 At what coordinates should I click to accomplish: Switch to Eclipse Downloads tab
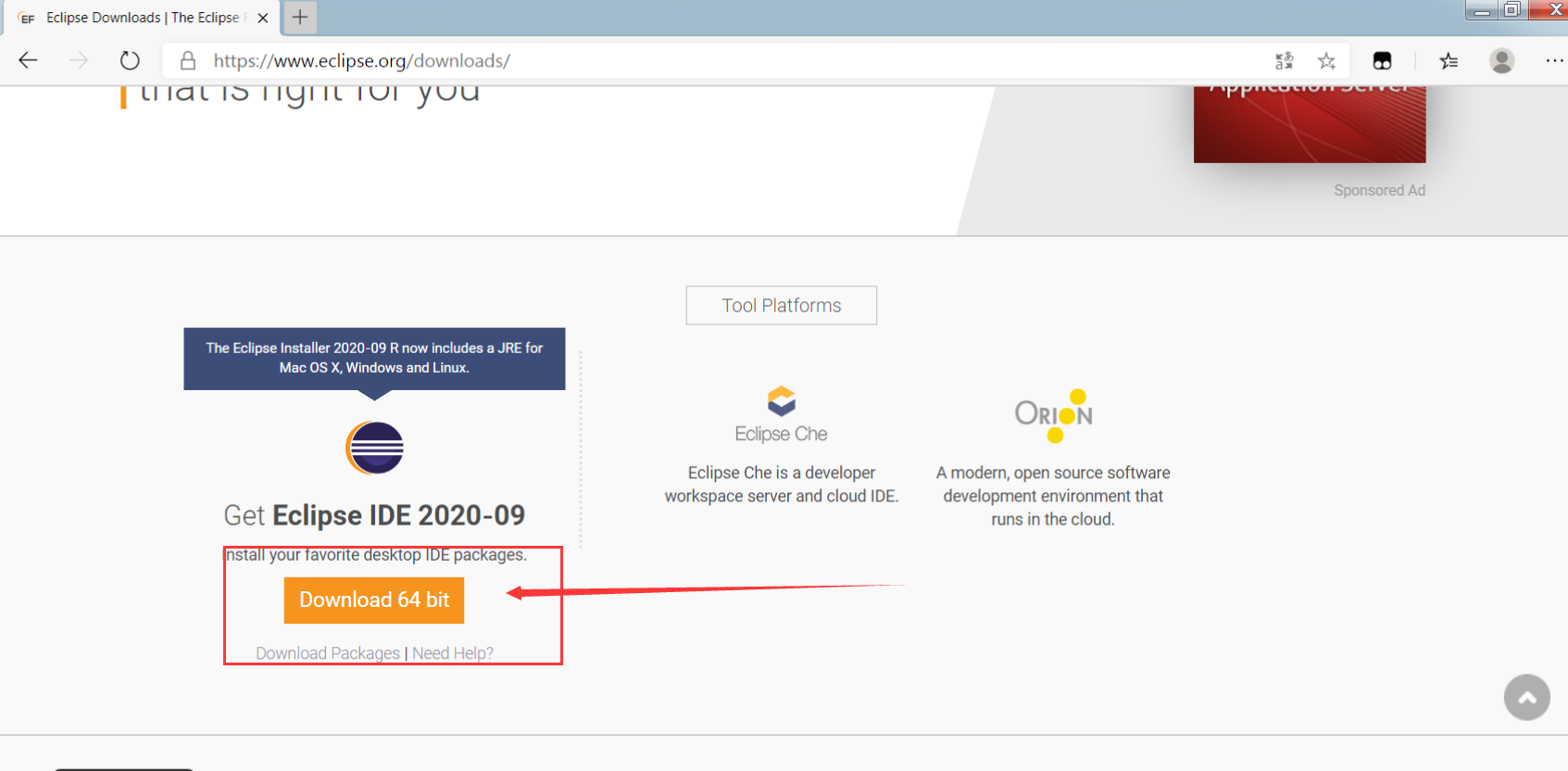pos(143,18)
